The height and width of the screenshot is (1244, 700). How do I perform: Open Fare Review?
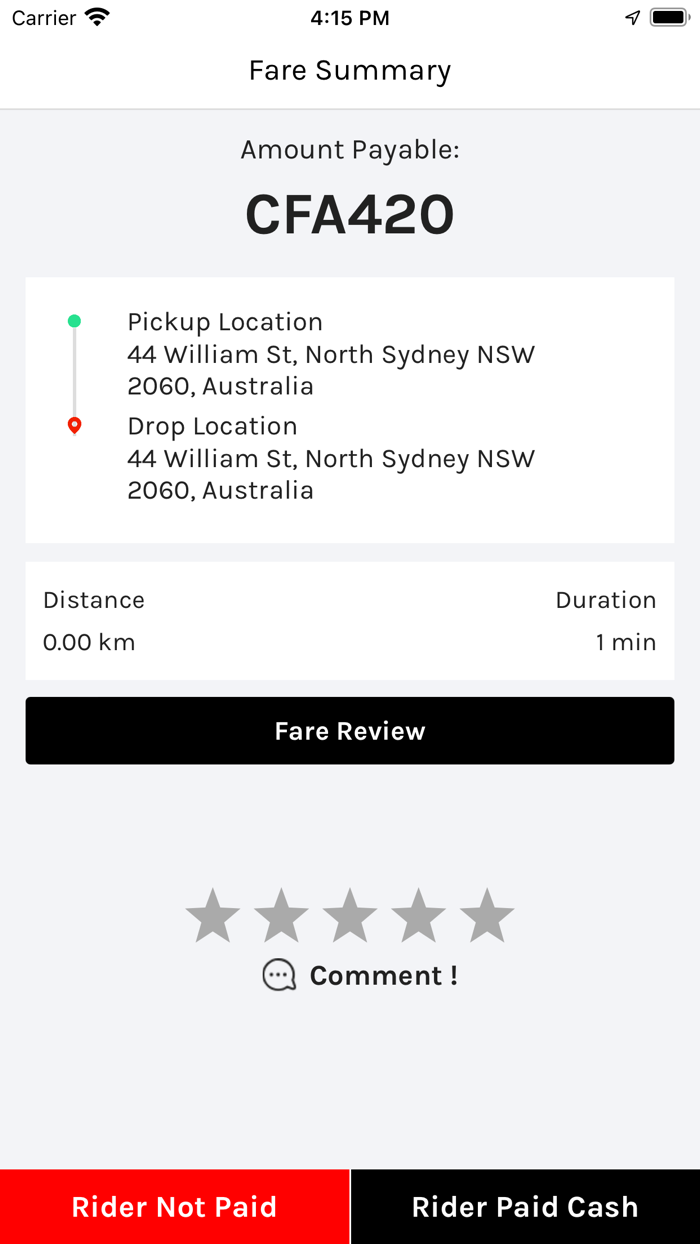(x=350, y=730)
